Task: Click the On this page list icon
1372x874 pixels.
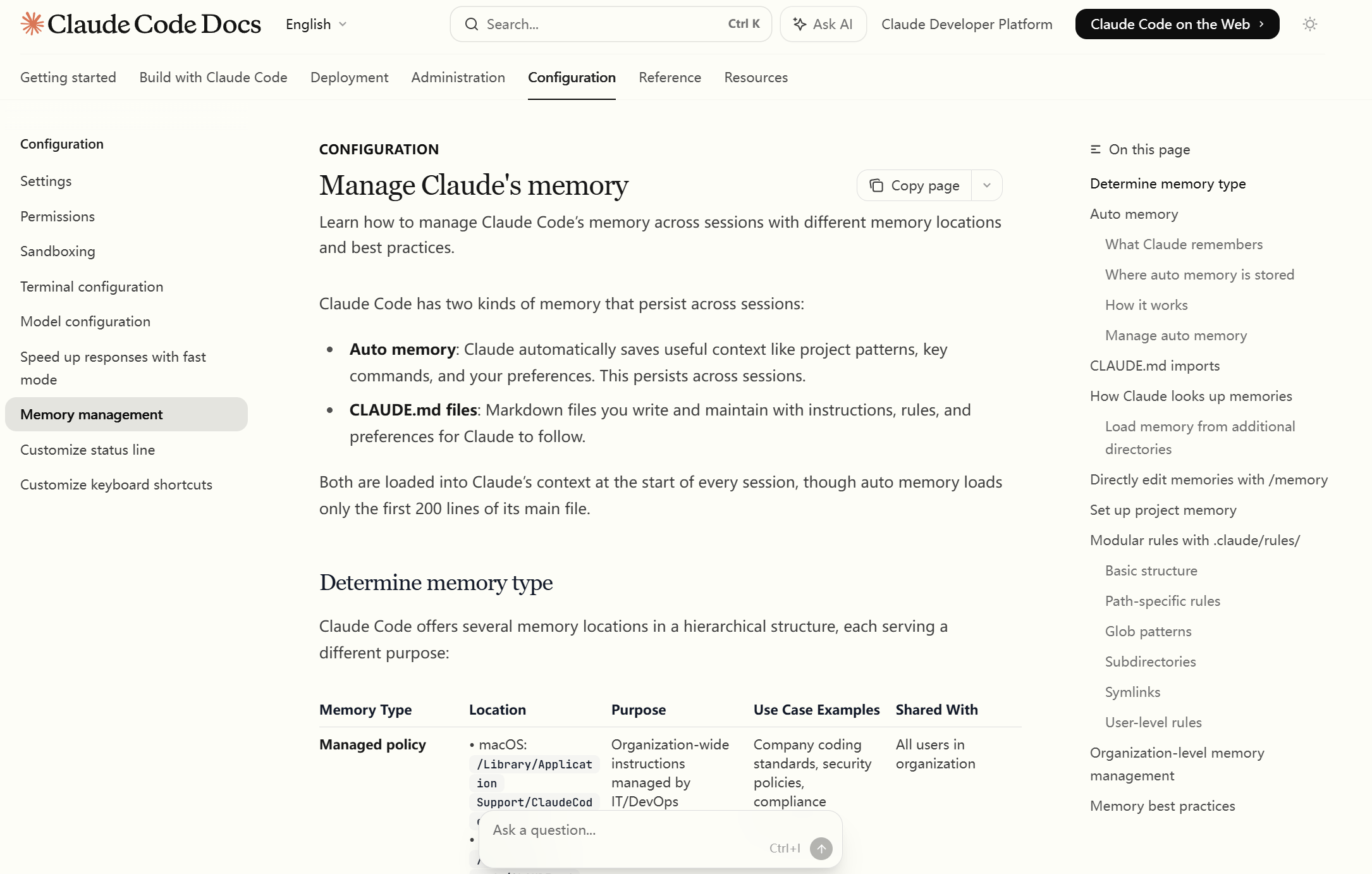Action: point(1095,149)
